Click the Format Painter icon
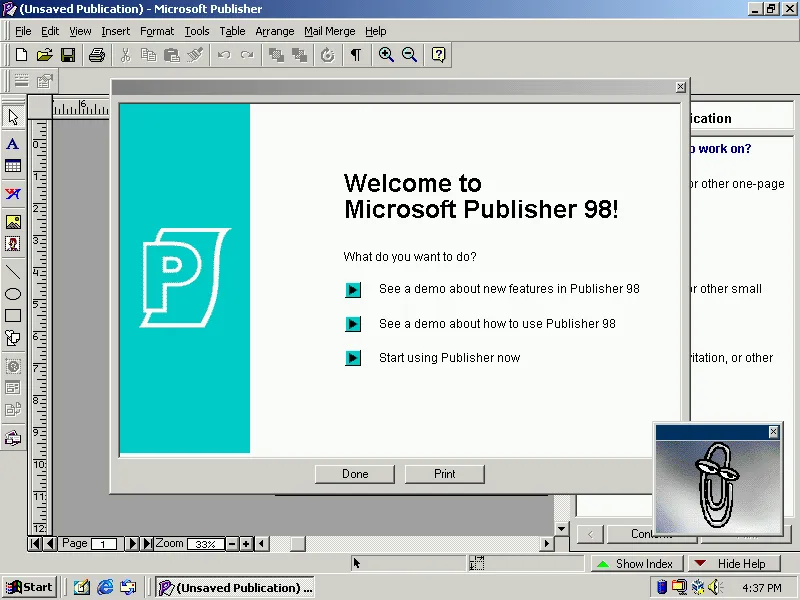800x600 pixels. point(194,55)
